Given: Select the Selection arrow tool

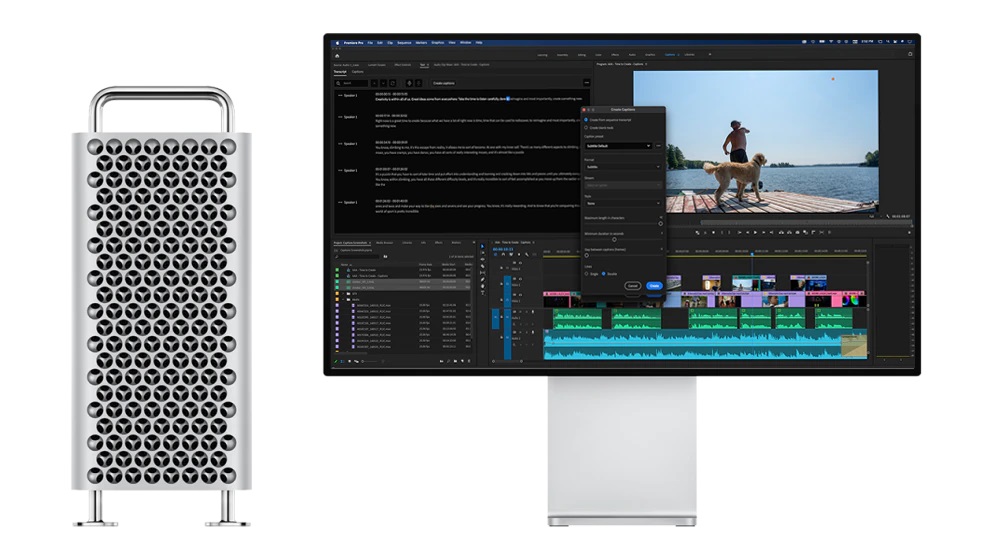Looking at the screenshot, I should coord(483,245).
